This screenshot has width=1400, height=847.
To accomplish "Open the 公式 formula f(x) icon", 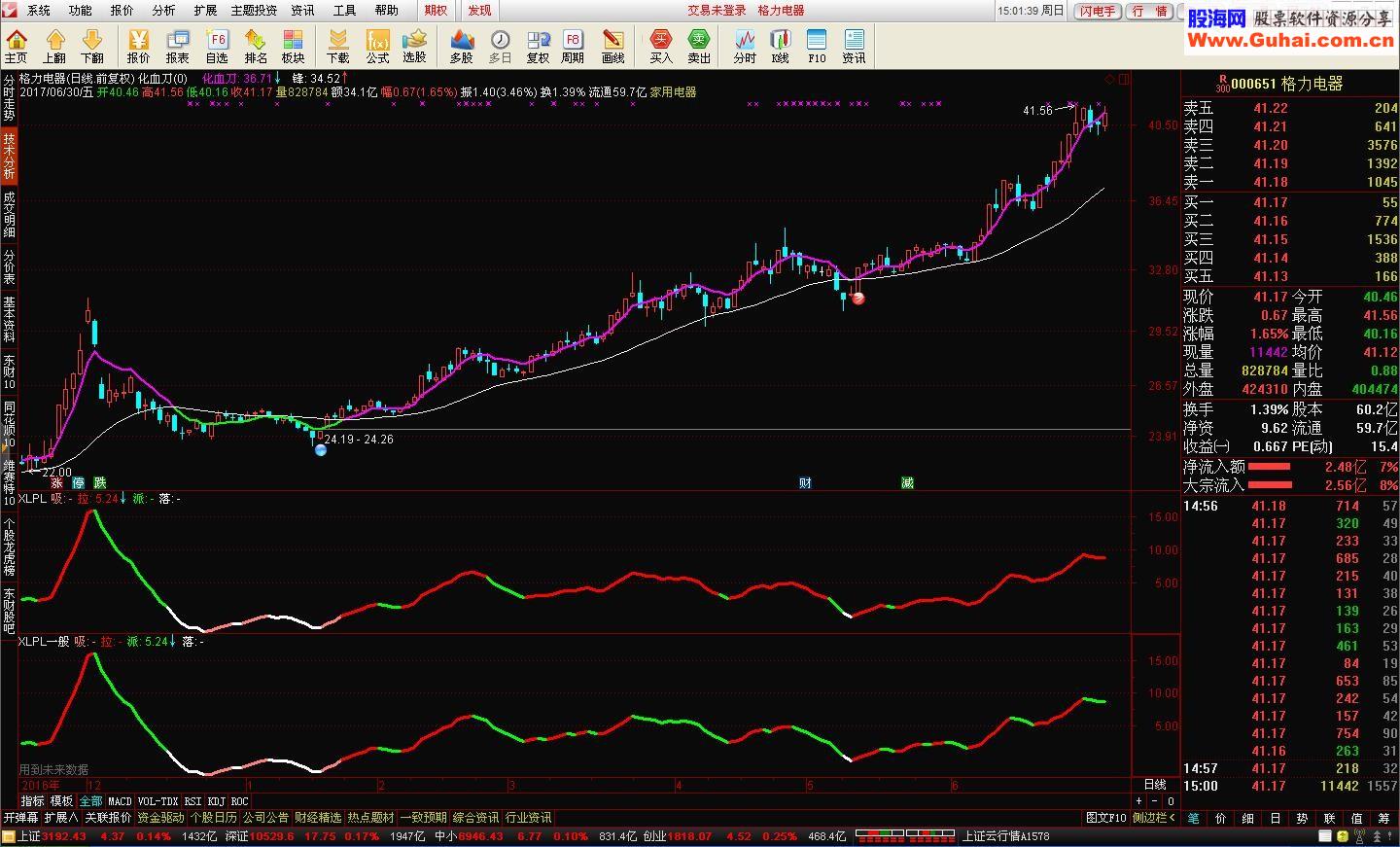I will [377, 46].
